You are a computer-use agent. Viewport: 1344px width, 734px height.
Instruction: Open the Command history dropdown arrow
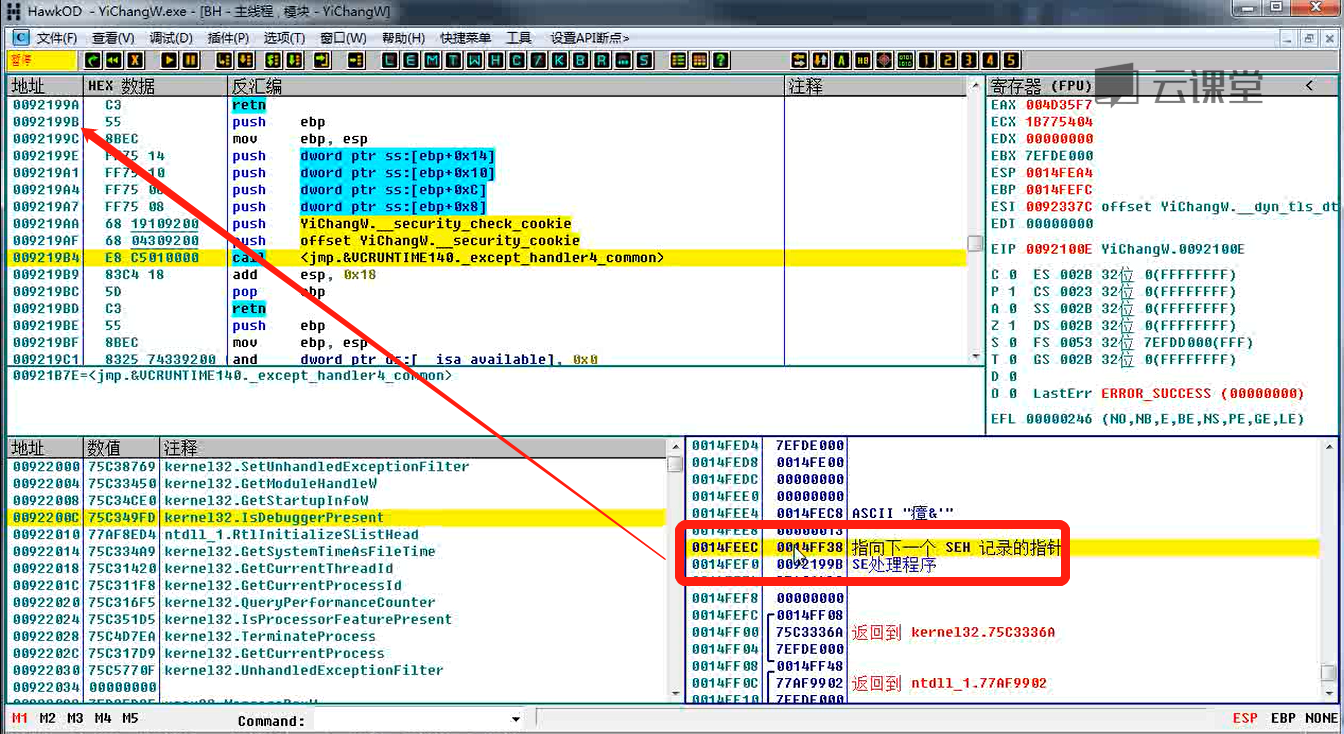click(516, 719)
